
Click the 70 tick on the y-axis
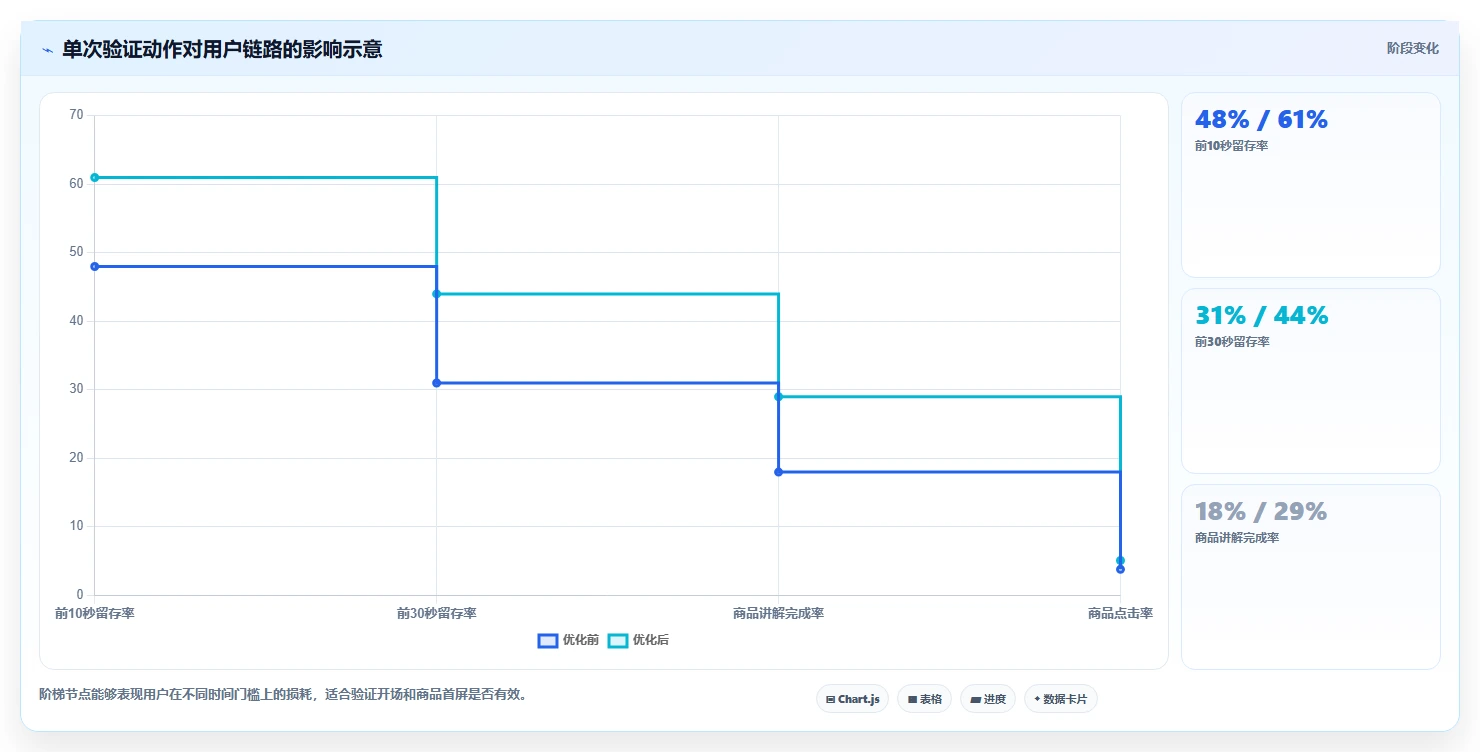(76, 115)
